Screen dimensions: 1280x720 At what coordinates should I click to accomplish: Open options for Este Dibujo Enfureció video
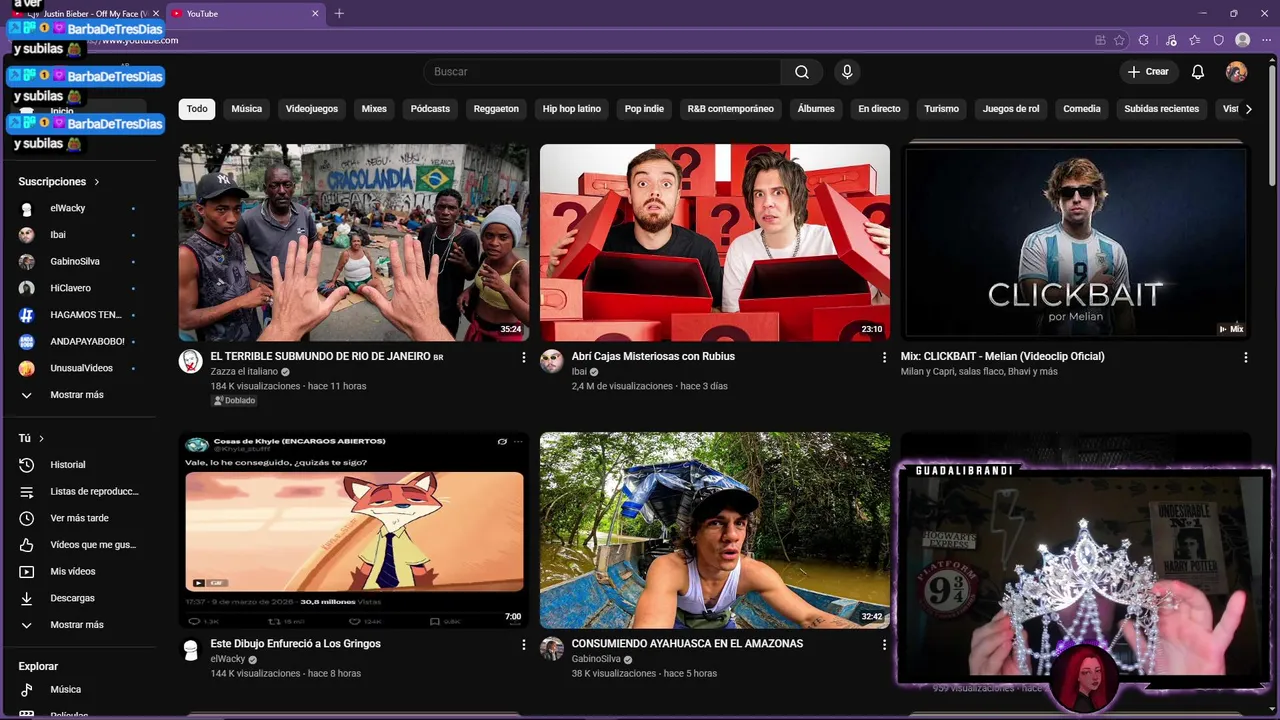[x=523, y=645]
